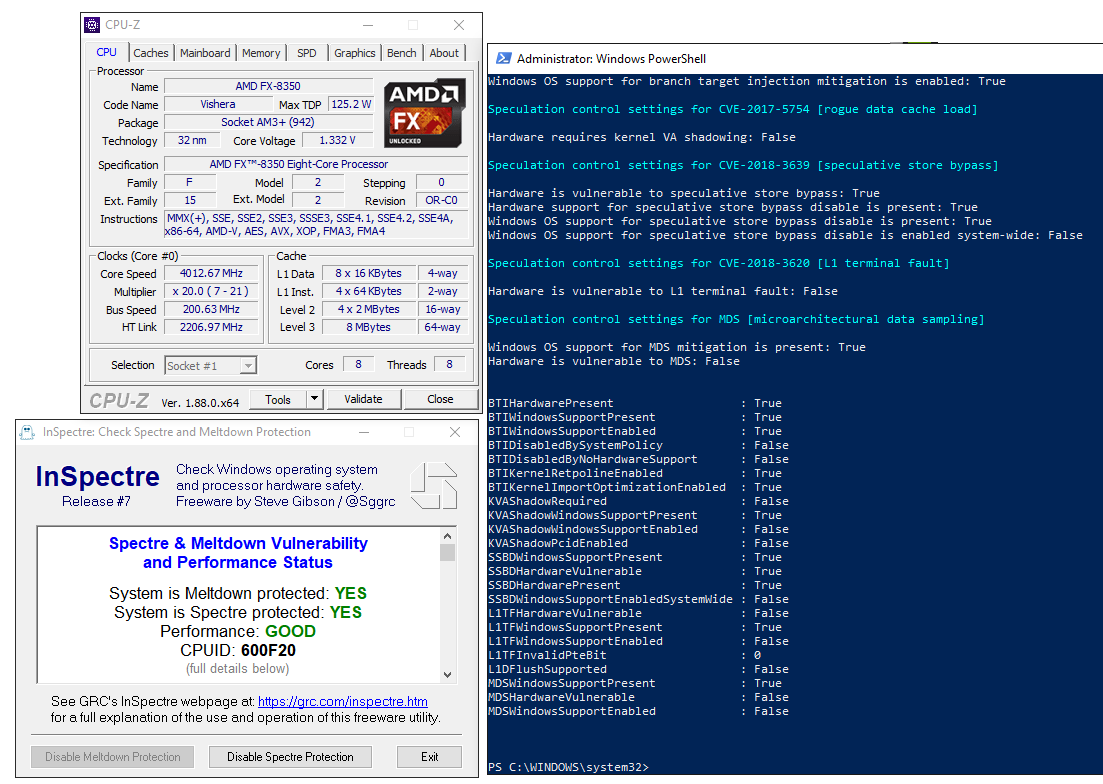This screenshot has height=784, width=1103.
Task: Click the CVE-2018-3620 L1 terminal fault heading
Action: [x=718, y=264]
